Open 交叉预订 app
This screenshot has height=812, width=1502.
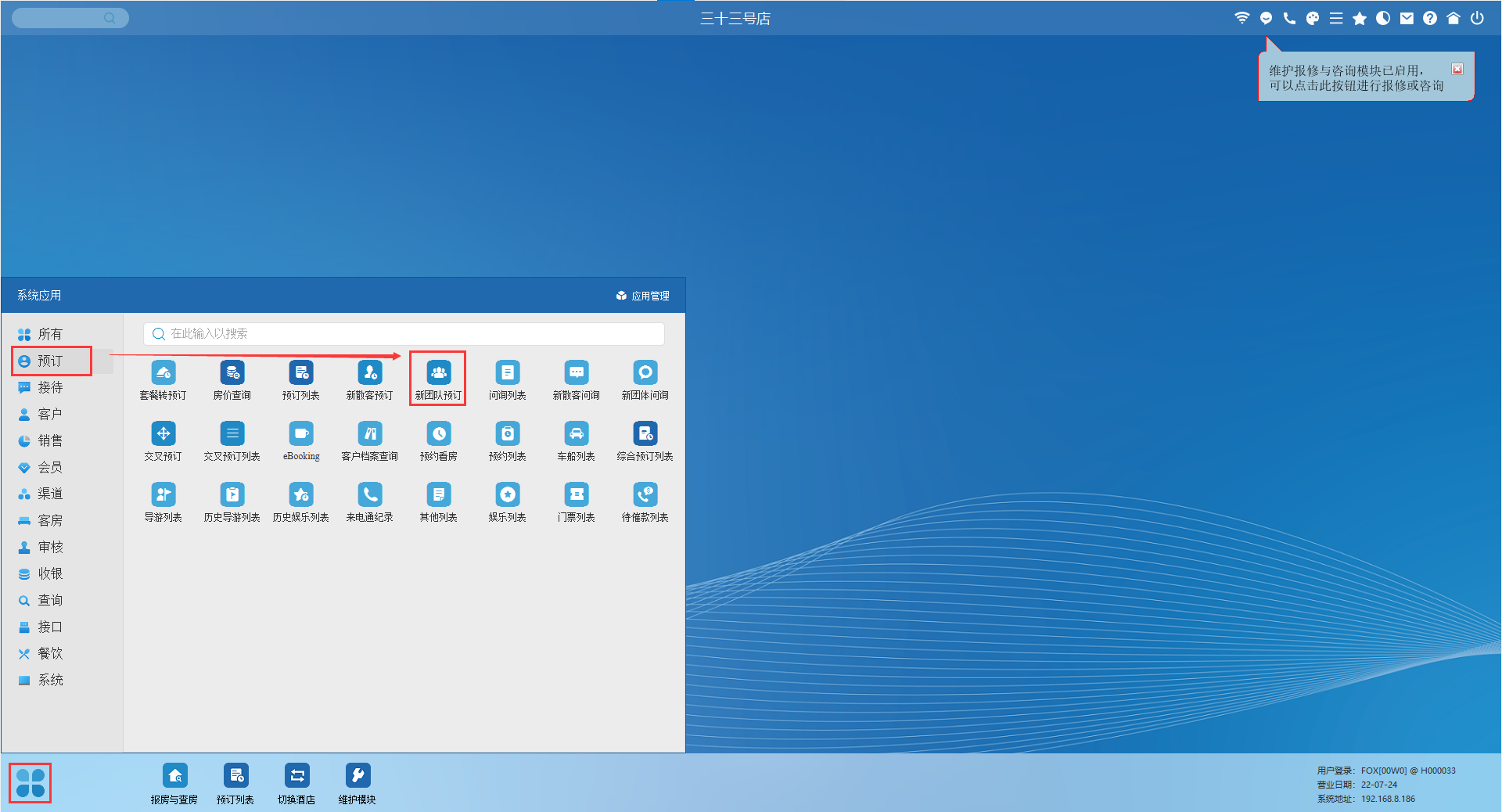tap(163, 434)
